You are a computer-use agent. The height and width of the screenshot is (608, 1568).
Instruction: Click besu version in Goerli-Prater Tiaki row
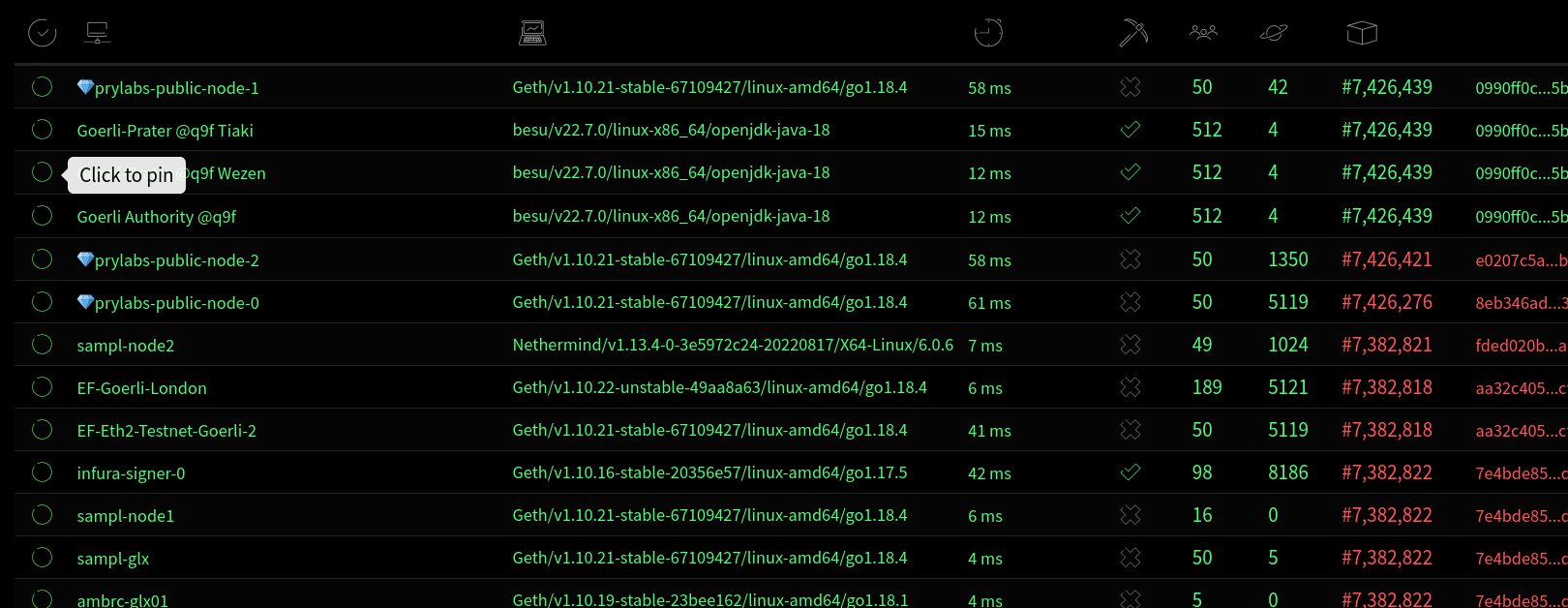(x=672, y=130)
